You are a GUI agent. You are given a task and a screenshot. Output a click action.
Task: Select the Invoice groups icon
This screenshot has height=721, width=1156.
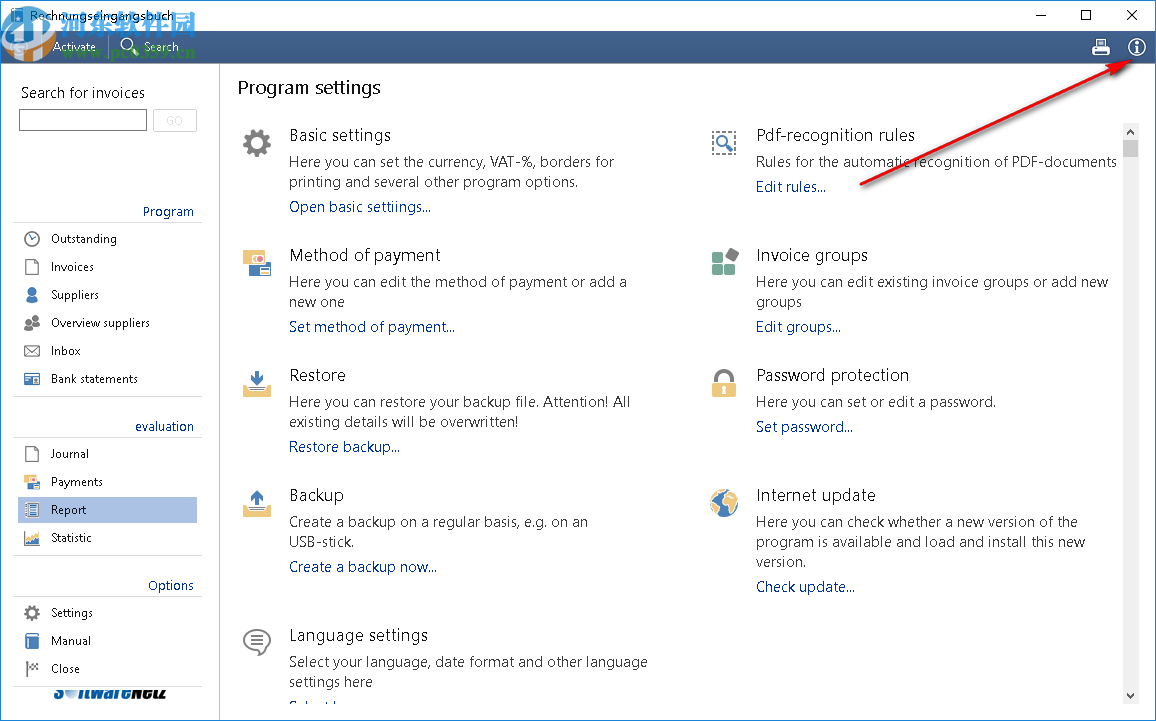point(724,262)
